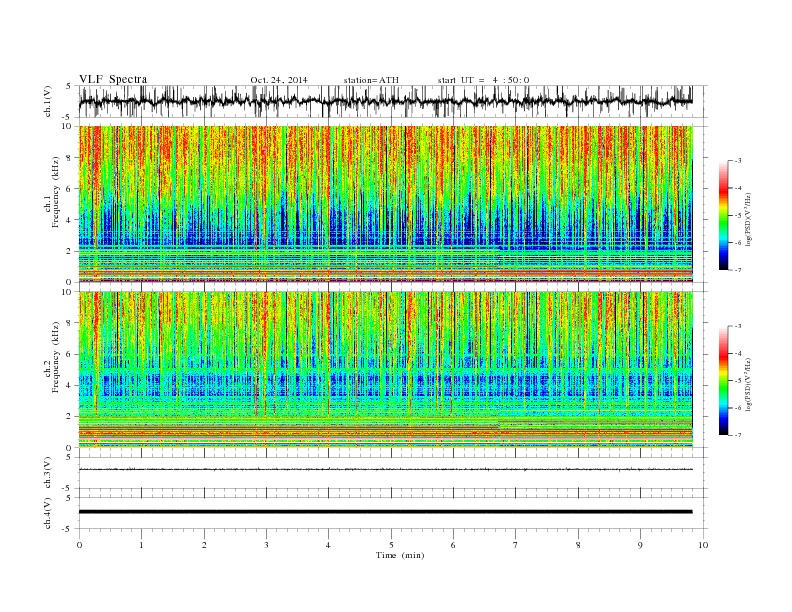Click time axis tick label "7"

click(x=516, y=545)
